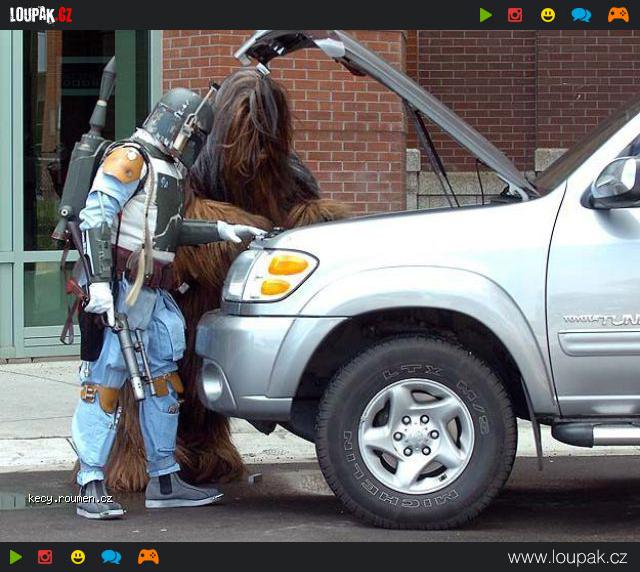Visit the www.loupak.cz link in the footer
The image size is (640, 572).
[x=567, y=557]
